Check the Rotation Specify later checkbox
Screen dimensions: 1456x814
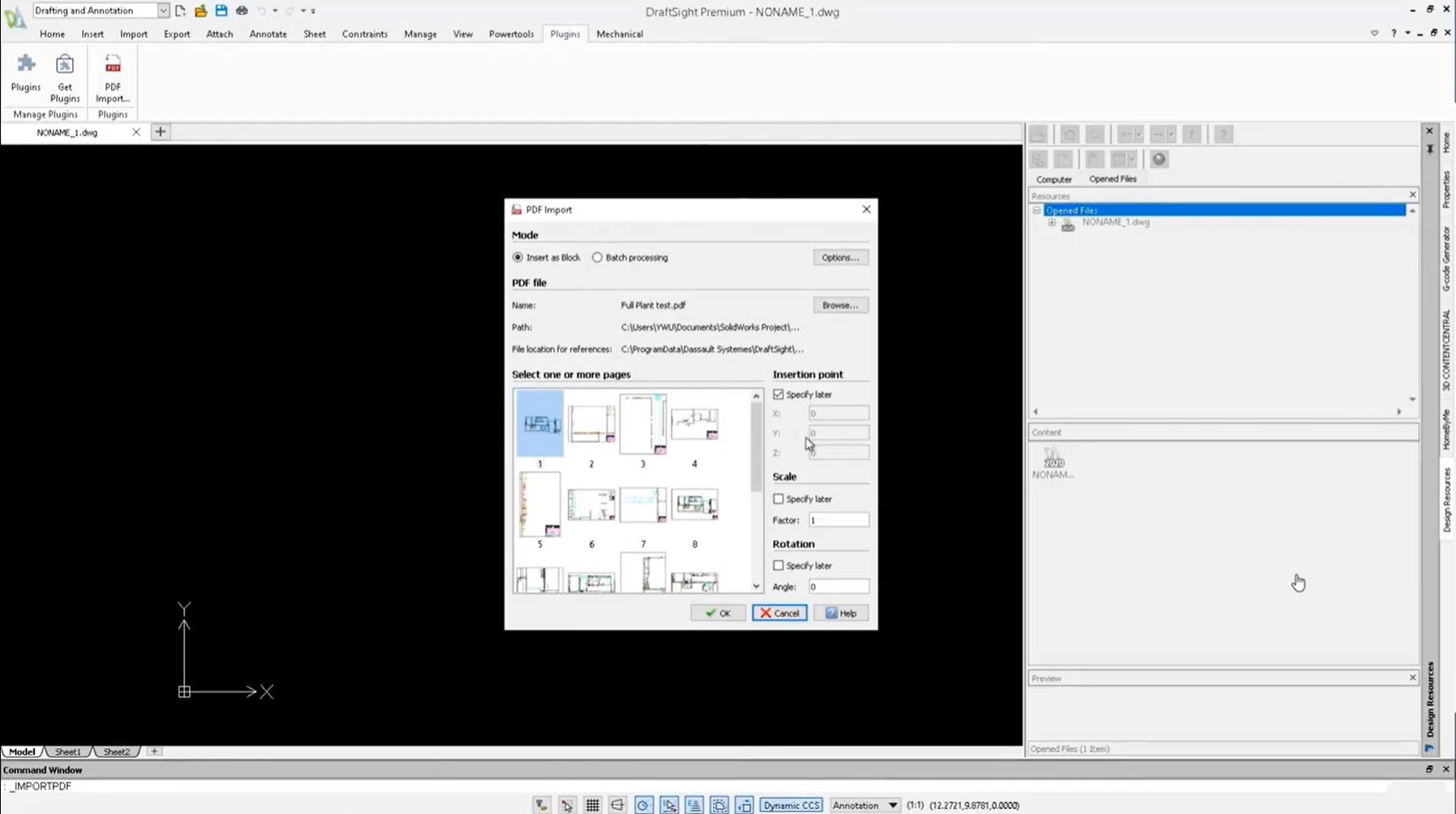(x=779, y=566)
